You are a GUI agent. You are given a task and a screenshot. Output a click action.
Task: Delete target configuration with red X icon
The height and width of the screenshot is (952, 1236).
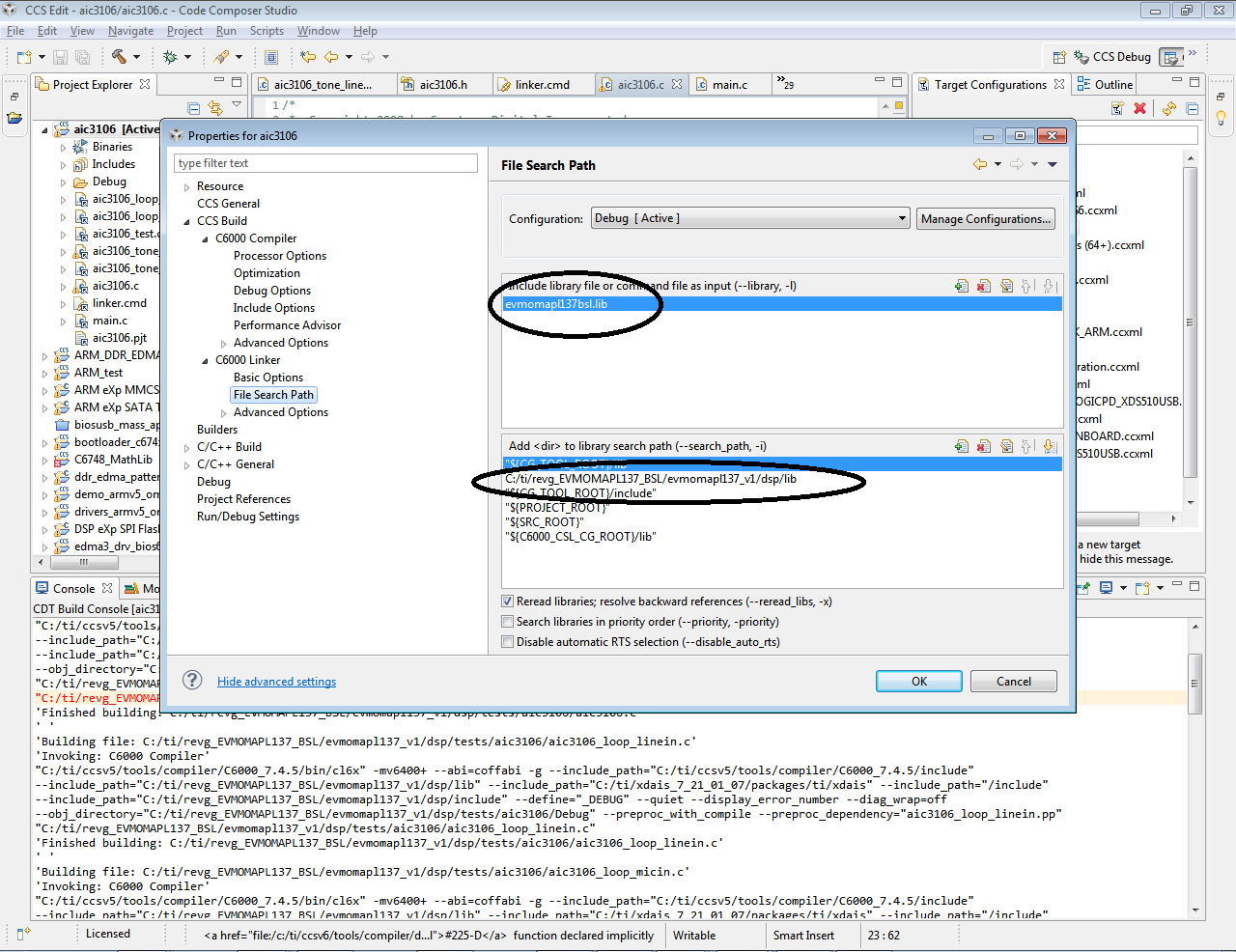[1139, 108]
